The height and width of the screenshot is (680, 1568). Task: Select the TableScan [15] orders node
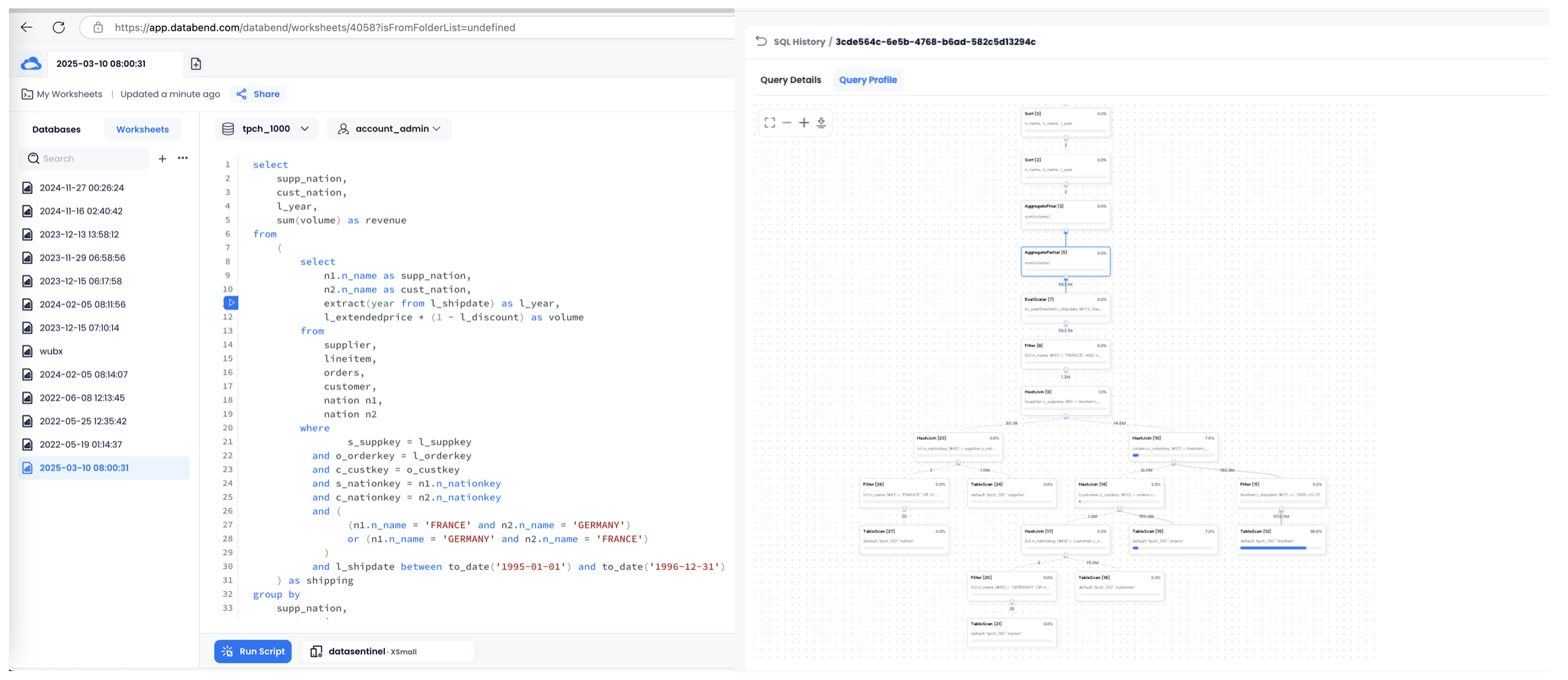click(1173, 540)
